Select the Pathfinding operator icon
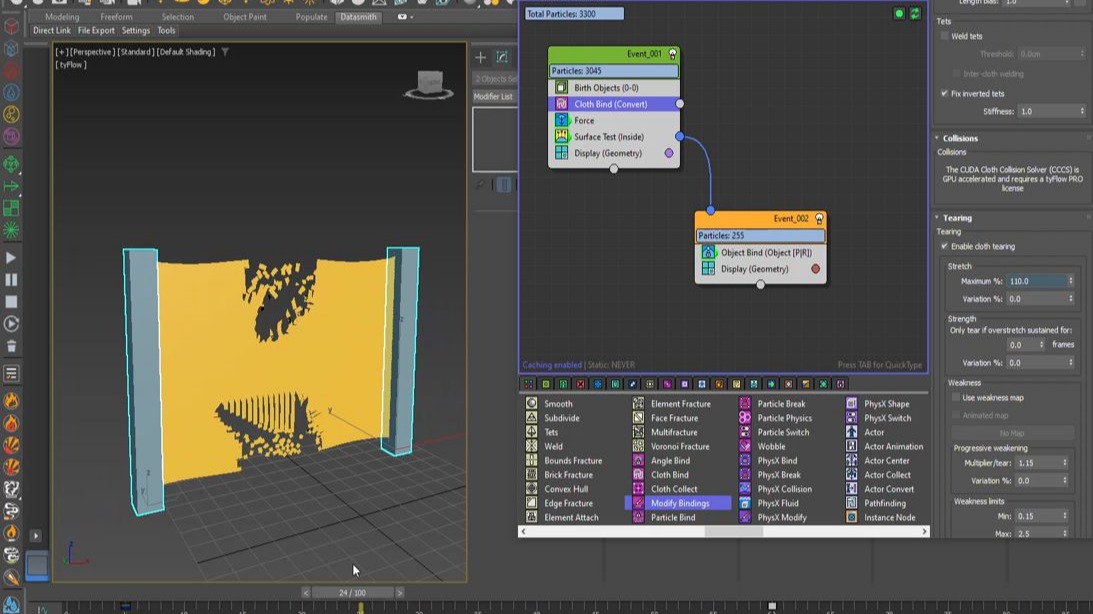 tap(851, 503)
